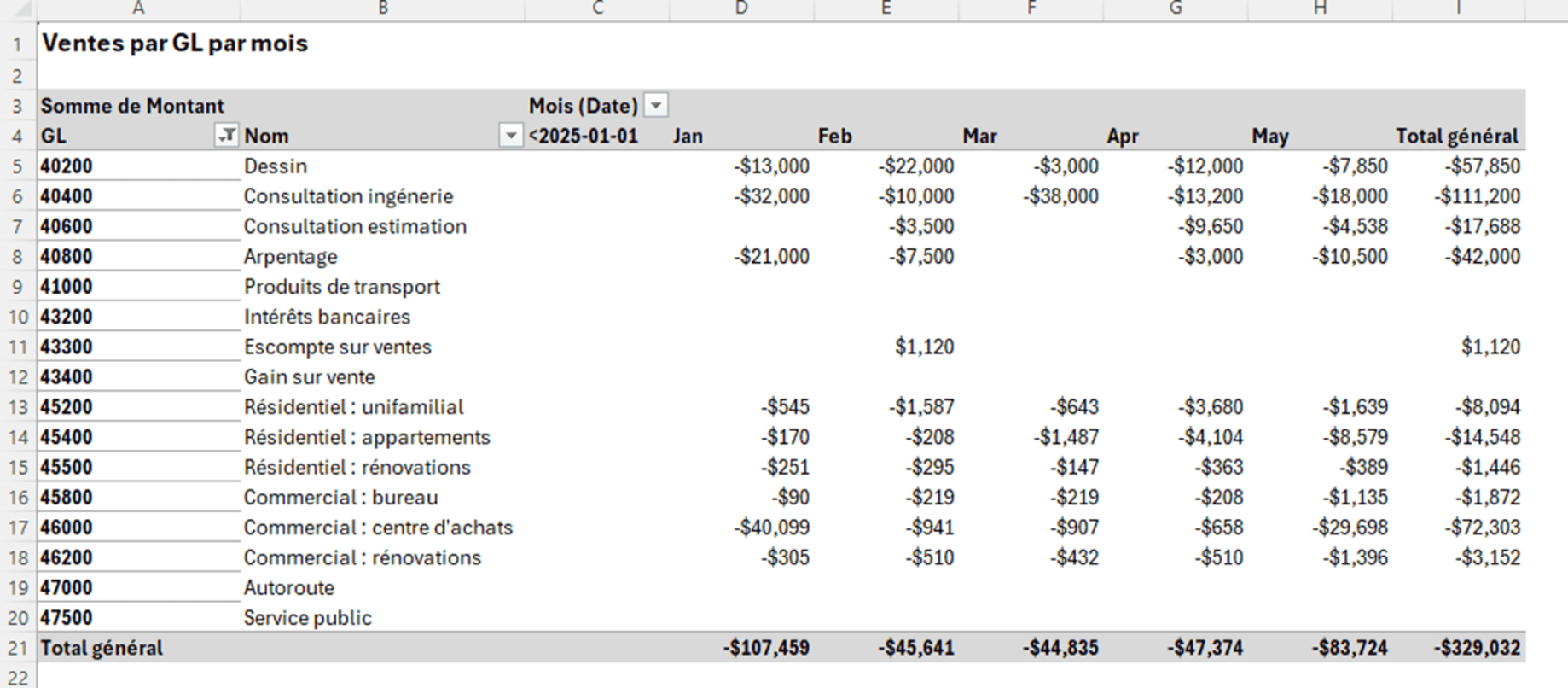Open the GL filter funnel button

tap(226, 136)
